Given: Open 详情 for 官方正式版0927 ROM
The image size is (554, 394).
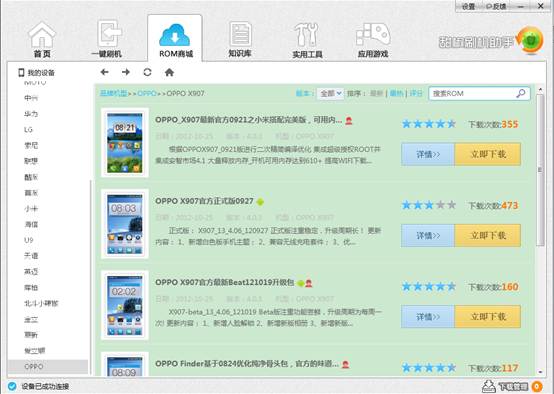Looking at the screenshot, I should coord(428,235).
